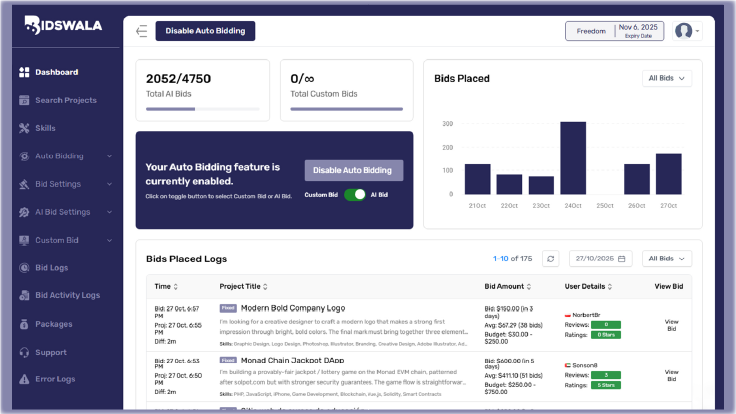Open Bid Activity Logs menu item
This screenshot has width=736, height=414.
[x=67, y=296]
